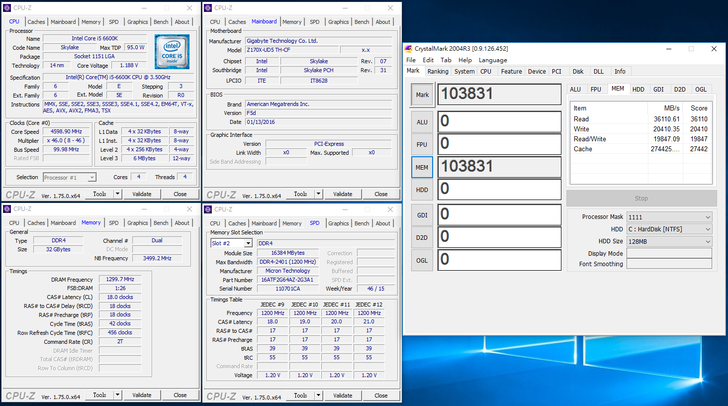Image resolution: width=728 pixels, height=406 pixels.
Task: Click Validate in the SPD CPU-Z window
Action: (341, 394)
